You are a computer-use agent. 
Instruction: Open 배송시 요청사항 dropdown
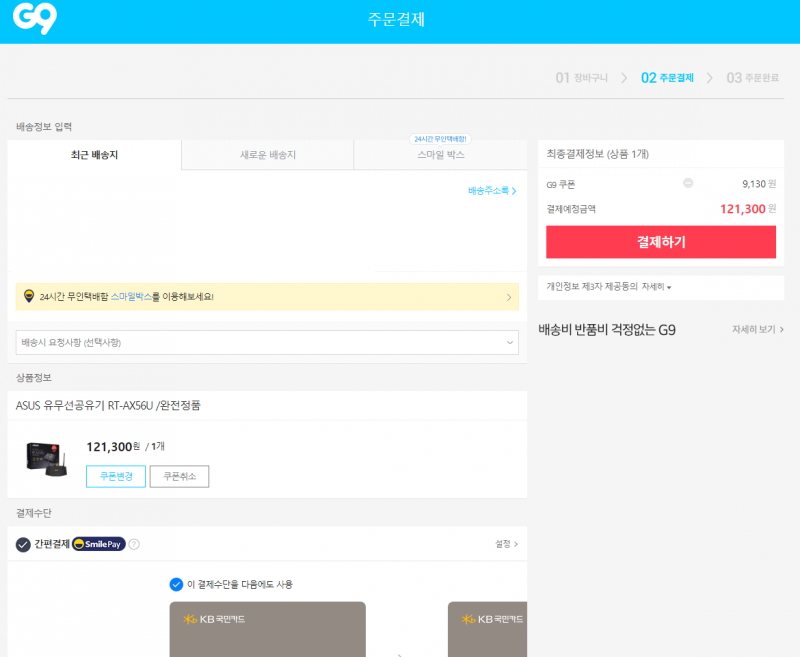[x=267, y=342]
